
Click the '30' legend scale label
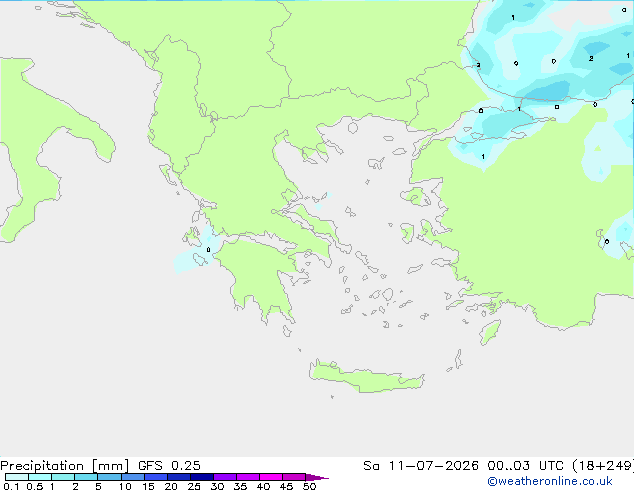pyautogui.click(x=217, y=486)
